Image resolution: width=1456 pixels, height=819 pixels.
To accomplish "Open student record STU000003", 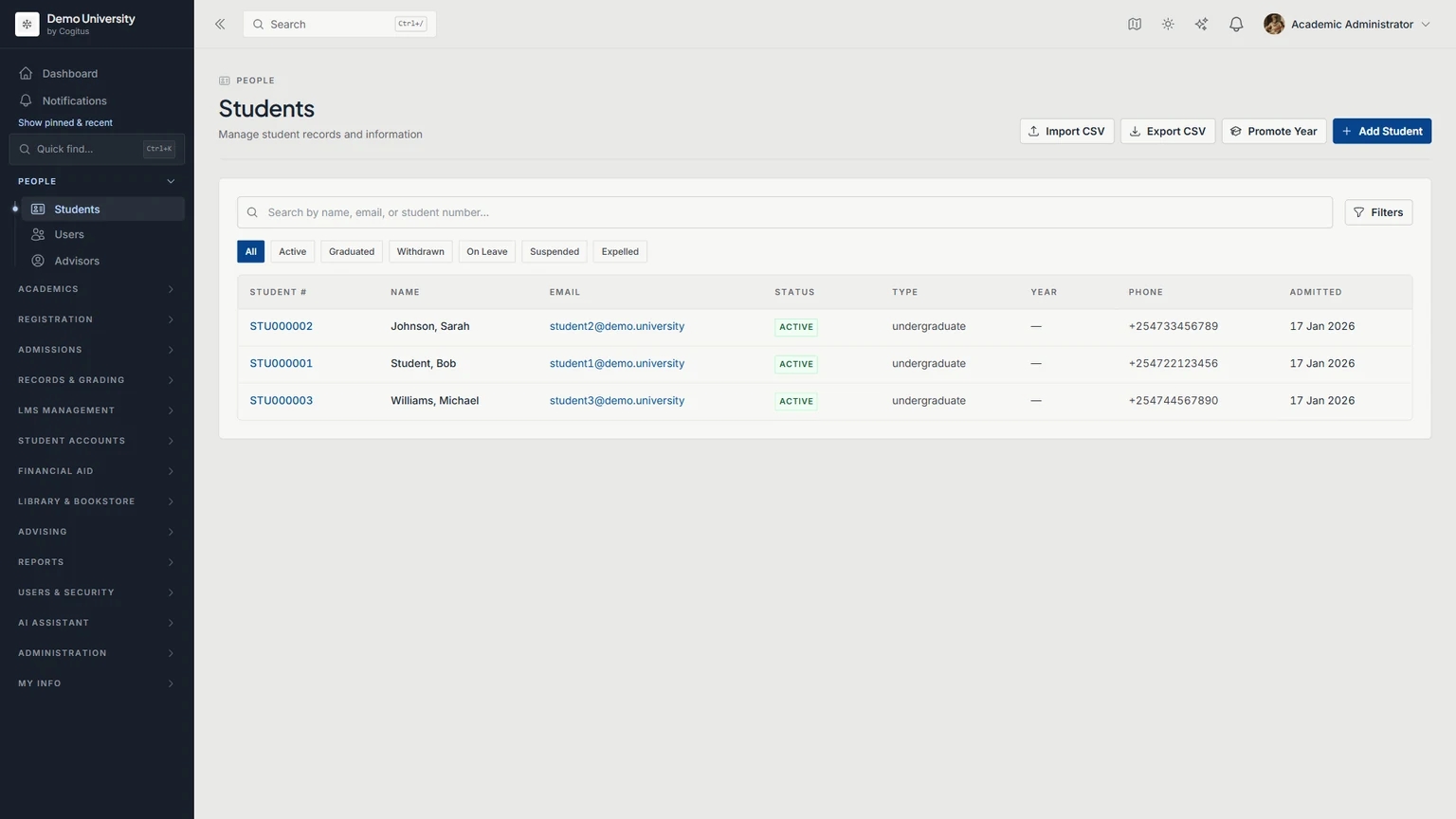I will click(x=282, y=401).
